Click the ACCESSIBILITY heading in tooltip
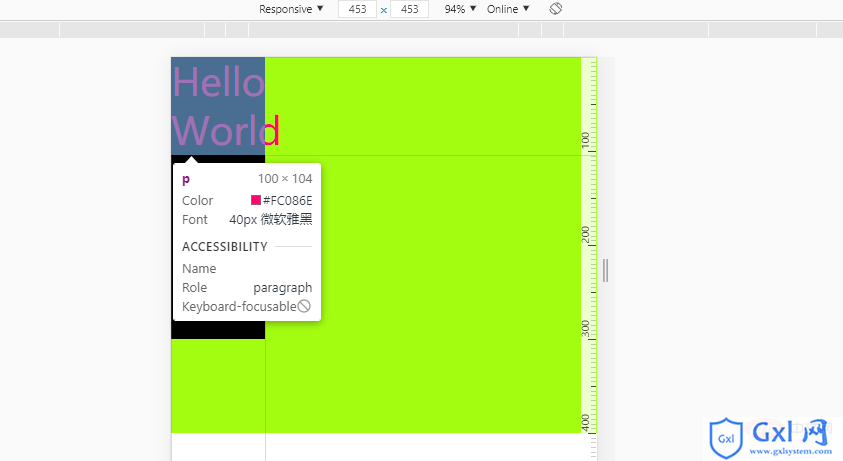 [225, 247]
